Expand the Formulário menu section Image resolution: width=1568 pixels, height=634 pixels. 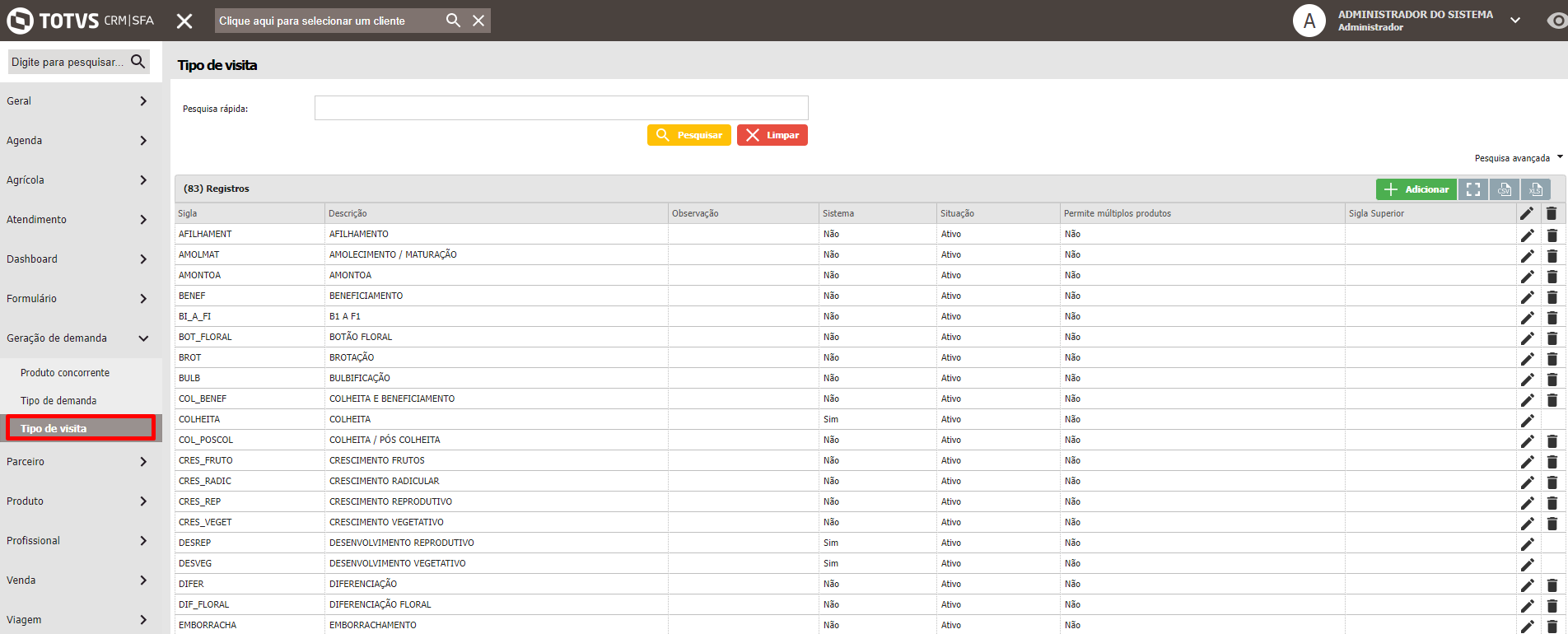point(81,299)
